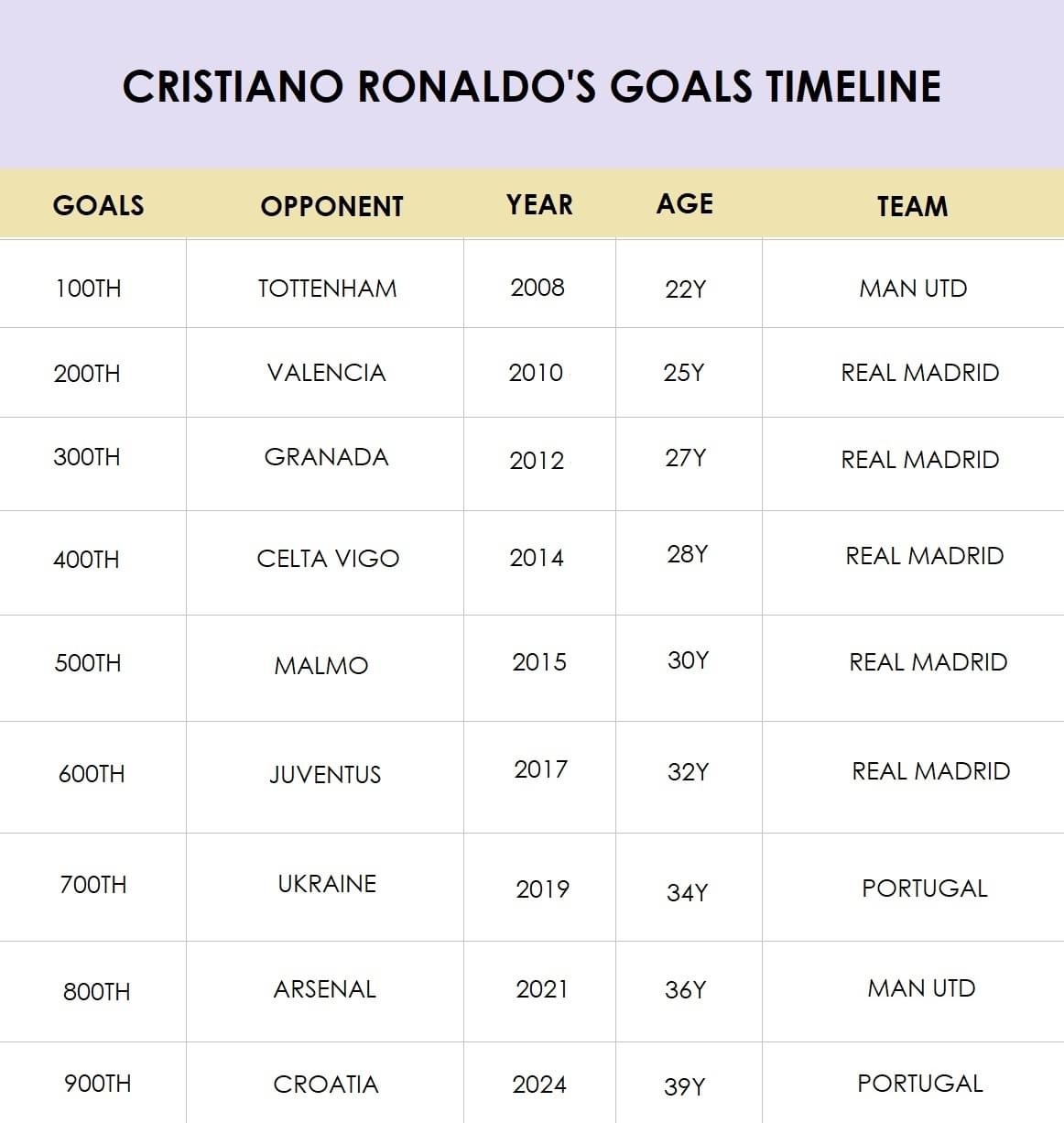Select the year 2019 cell
This screenshot has height=1123, width=1064.
(542, 889)
